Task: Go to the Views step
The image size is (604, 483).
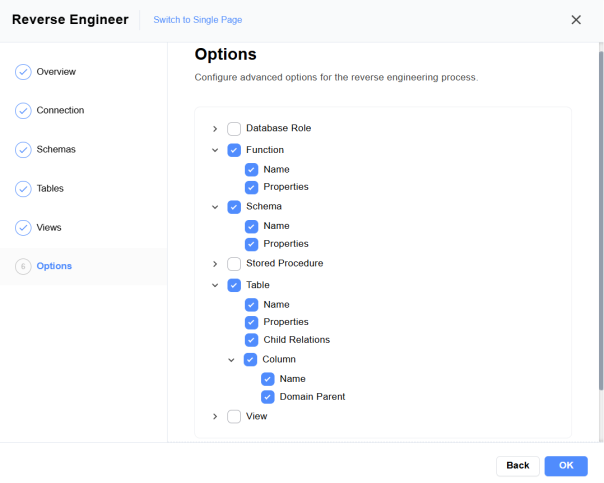Action: tap(49, 228)
